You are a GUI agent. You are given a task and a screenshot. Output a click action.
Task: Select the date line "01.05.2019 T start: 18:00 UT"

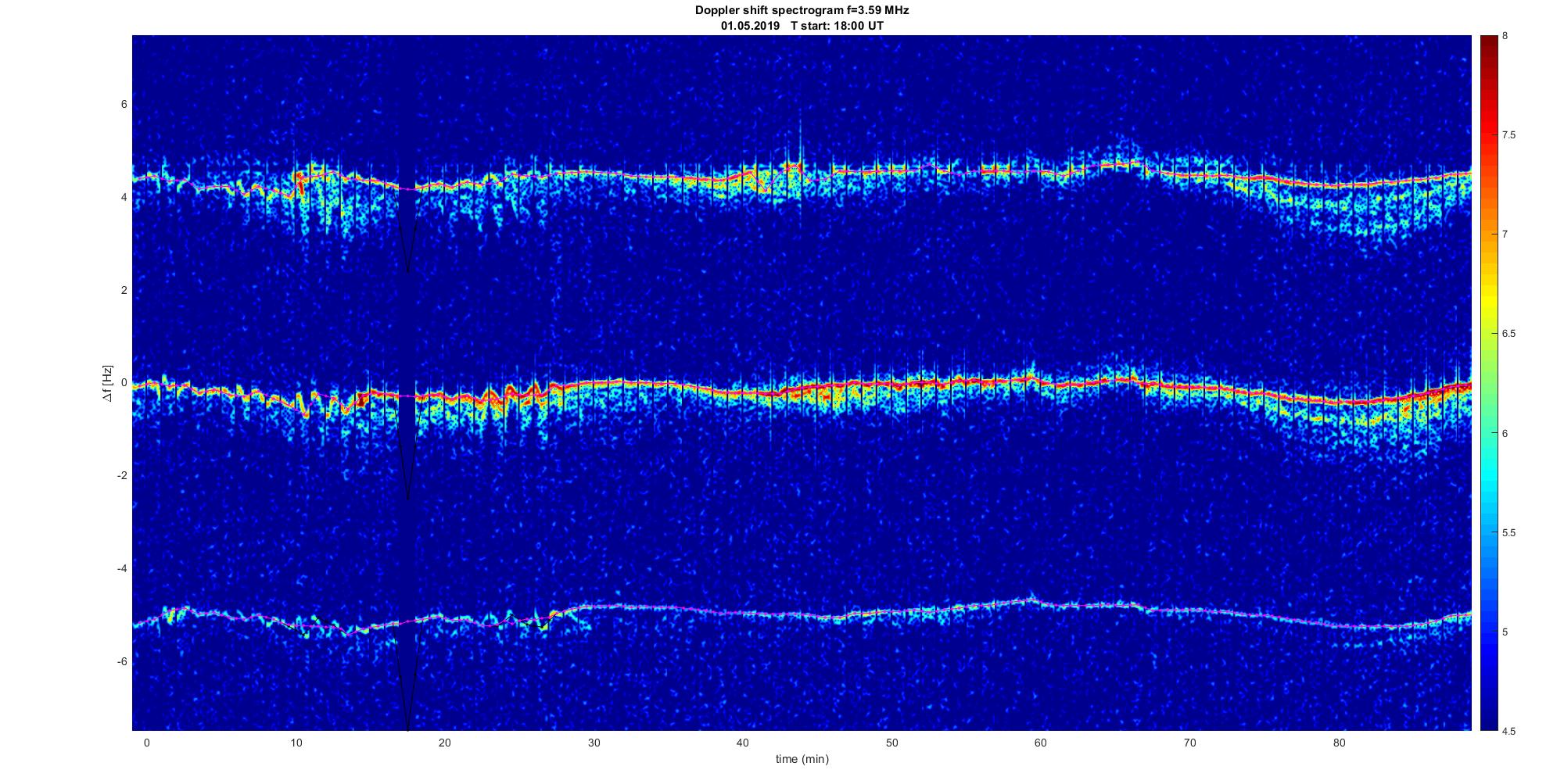pyautogui.click(x=802, y=26)
